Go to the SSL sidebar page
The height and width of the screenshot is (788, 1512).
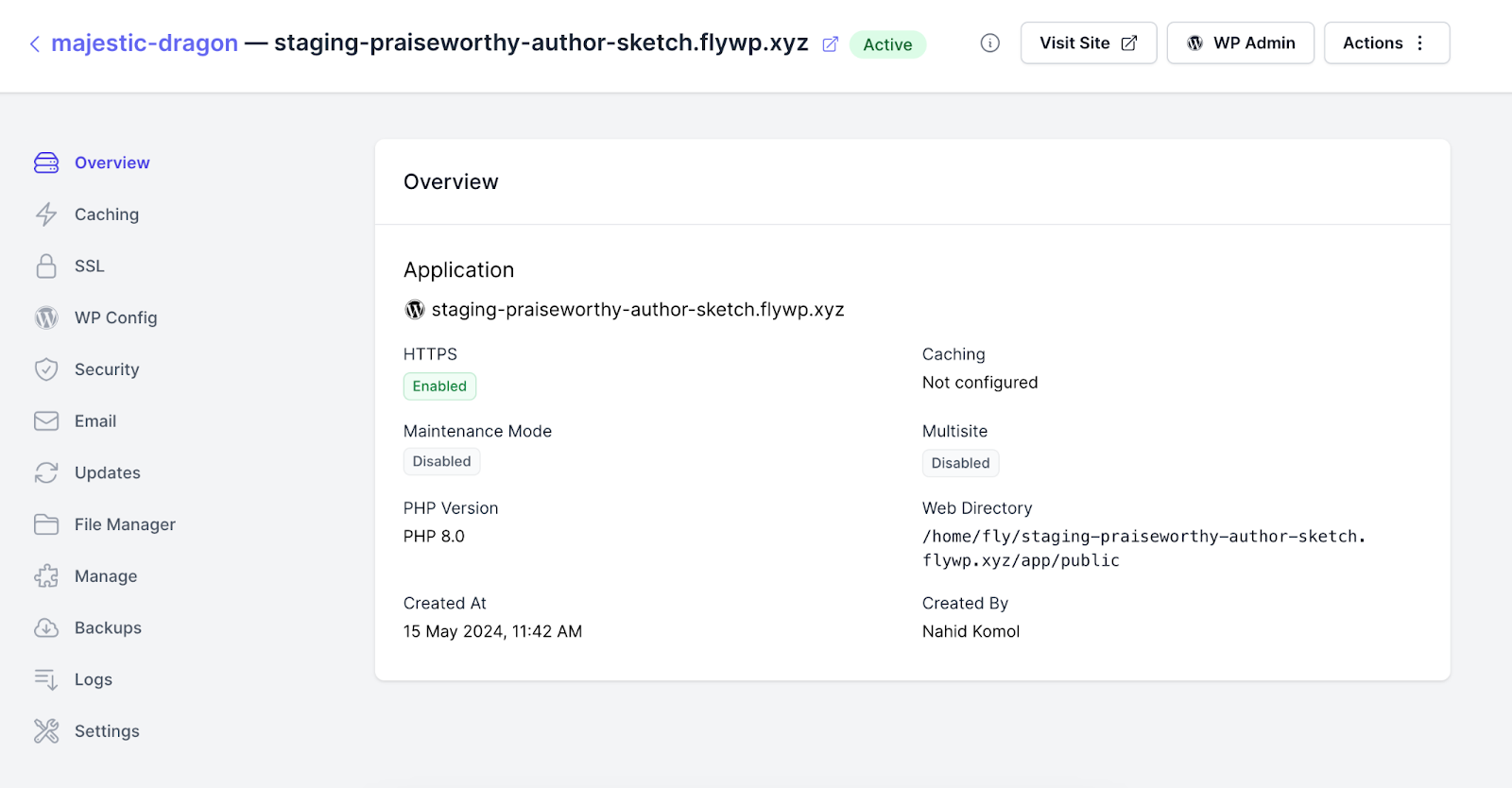(70, 266)
